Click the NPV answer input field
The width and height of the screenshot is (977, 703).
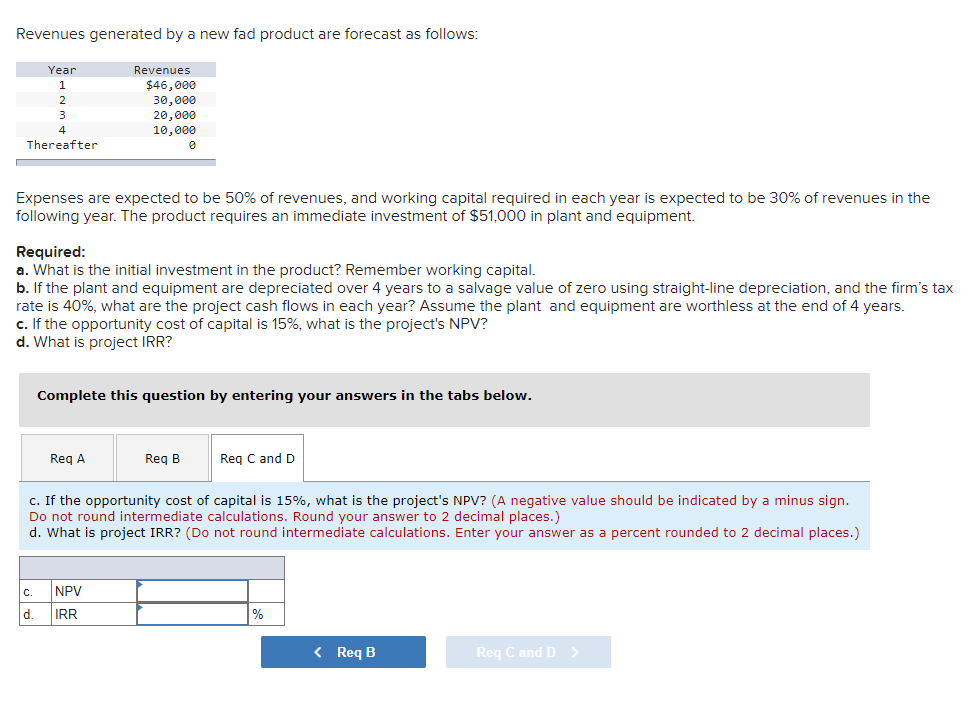tap(193, 591)
